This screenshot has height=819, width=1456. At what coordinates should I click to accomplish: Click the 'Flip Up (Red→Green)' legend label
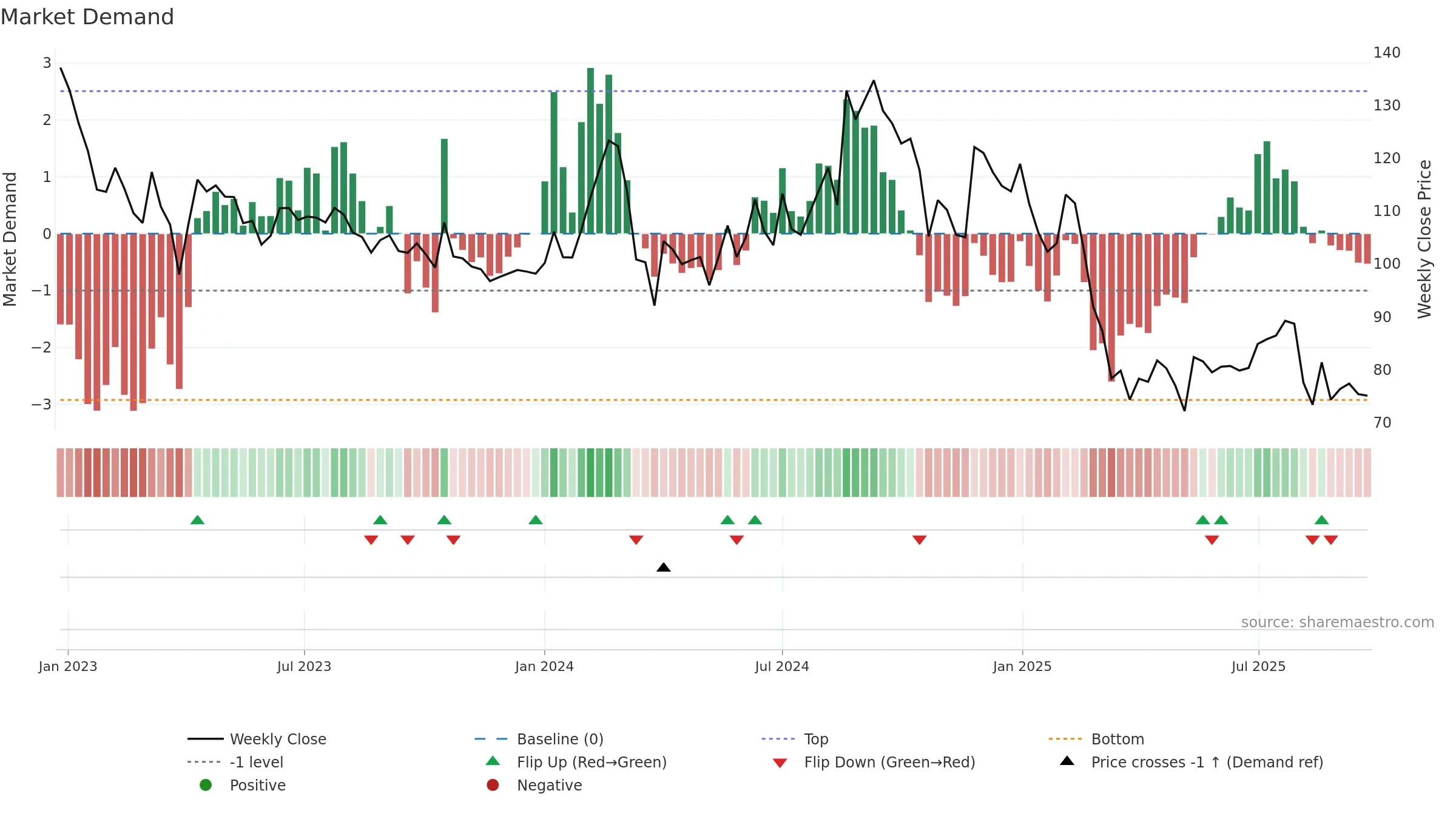coord(591,762)
